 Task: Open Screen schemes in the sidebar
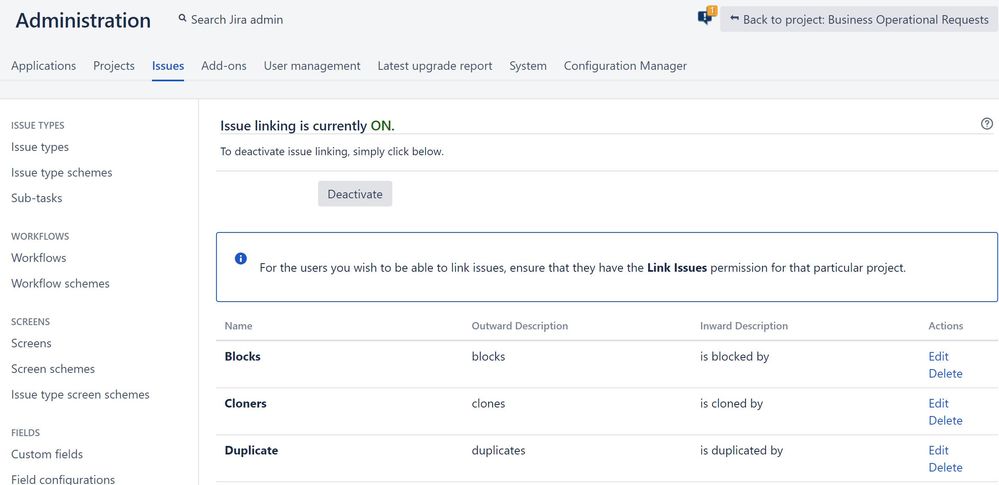[x=53, y=369]
